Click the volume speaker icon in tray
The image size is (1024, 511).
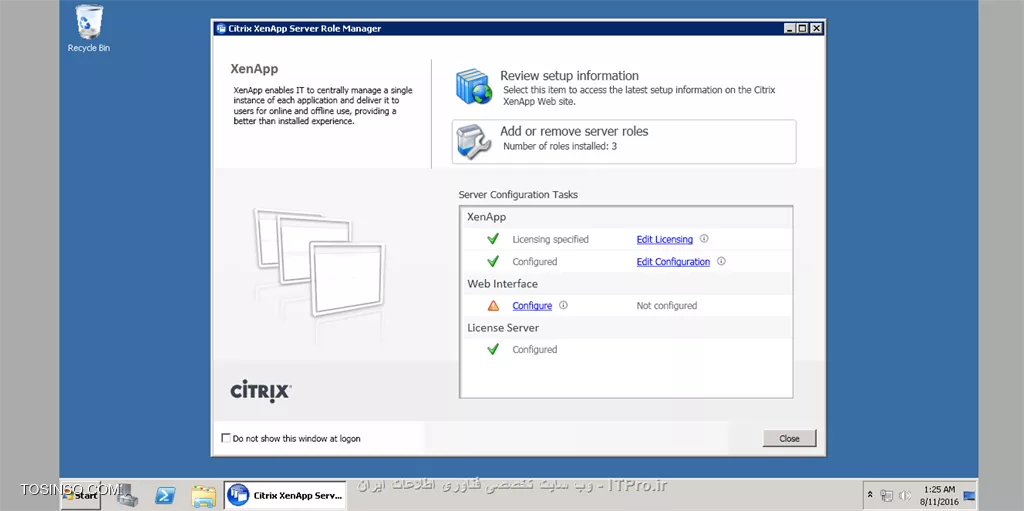[905, 495]
